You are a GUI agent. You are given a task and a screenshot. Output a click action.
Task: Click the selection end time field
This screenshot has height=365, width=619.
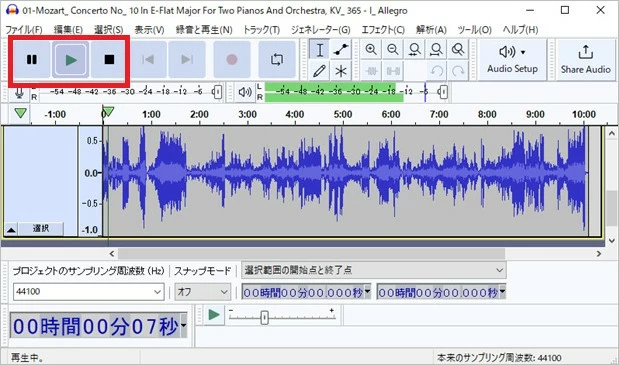click(x=437, y=292)
